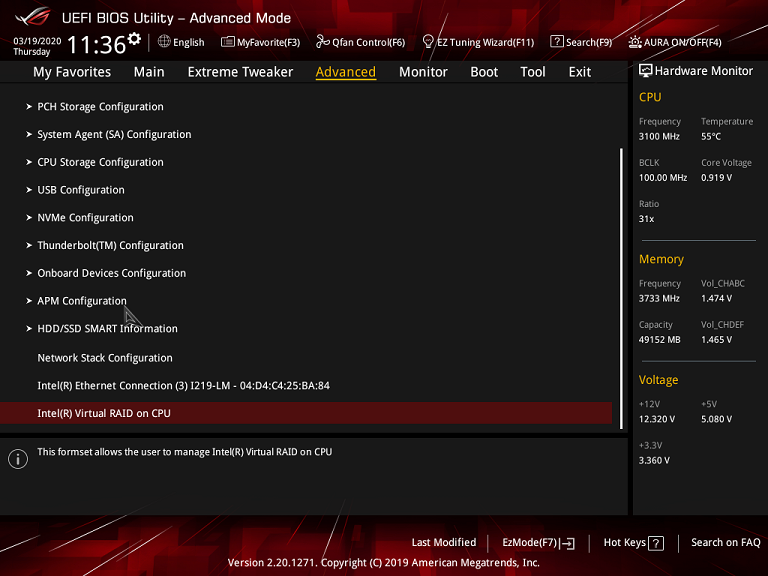Click the EzMode exit arrow icon
The image size is (768, 576).
[568, 543]
